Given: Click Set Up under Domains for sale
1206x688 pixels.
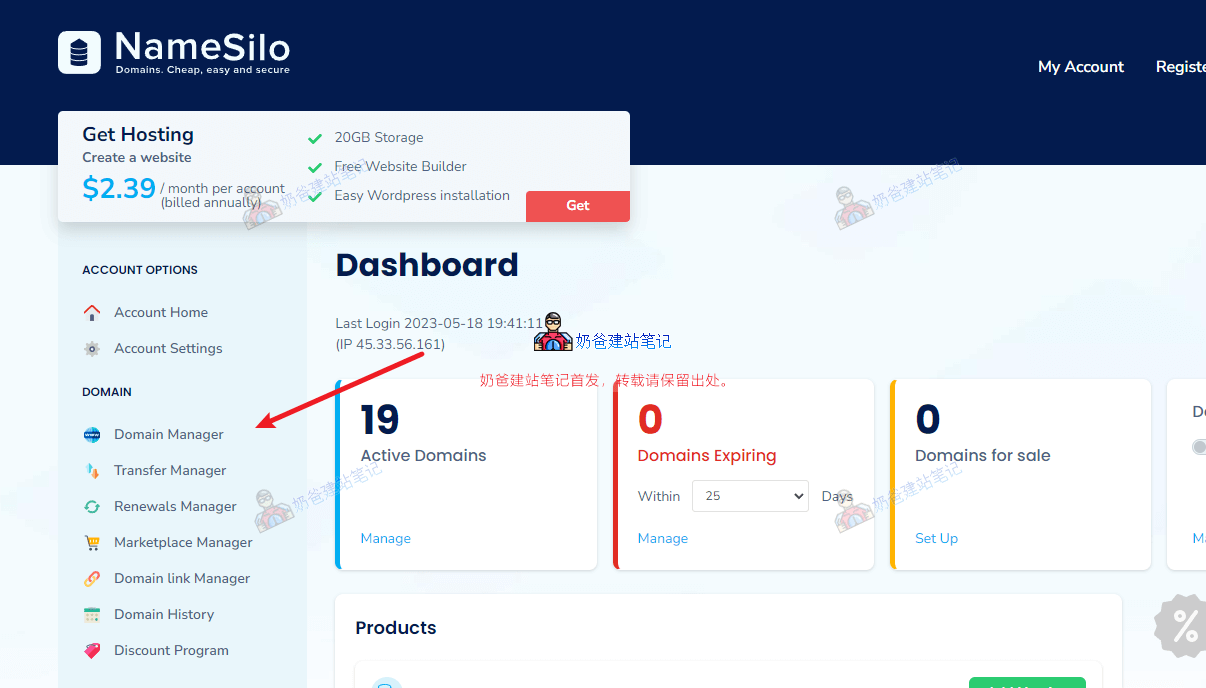Looking at the screenshot, I should (x=936, y=539).
